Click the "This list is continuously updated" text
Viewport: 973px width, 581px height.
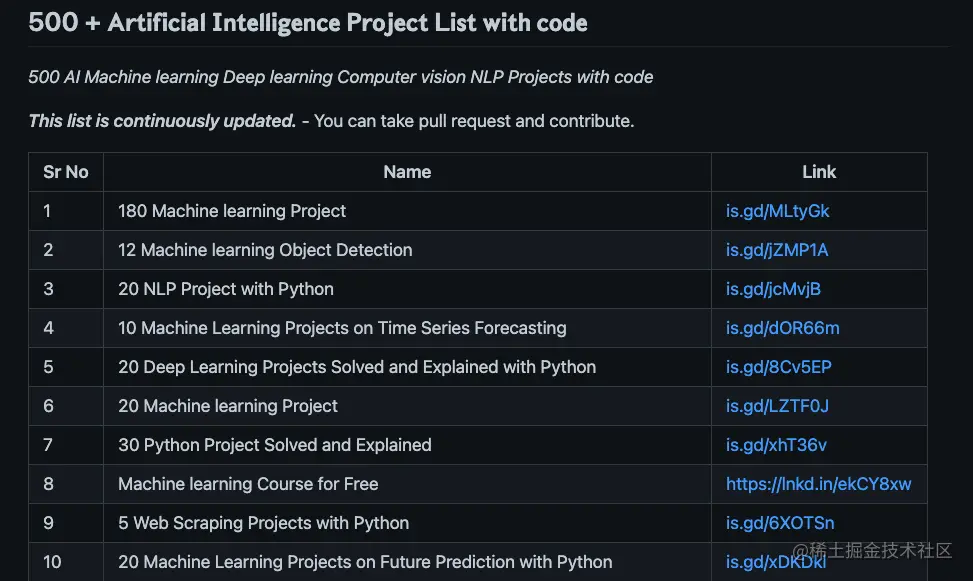pos(162,121)
